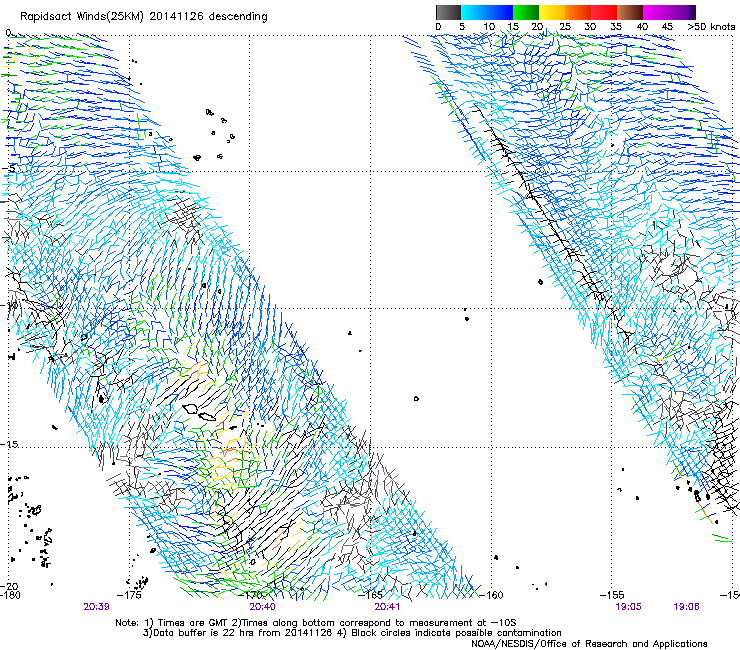Click the '30' label under the color bar

click(590, 26)
